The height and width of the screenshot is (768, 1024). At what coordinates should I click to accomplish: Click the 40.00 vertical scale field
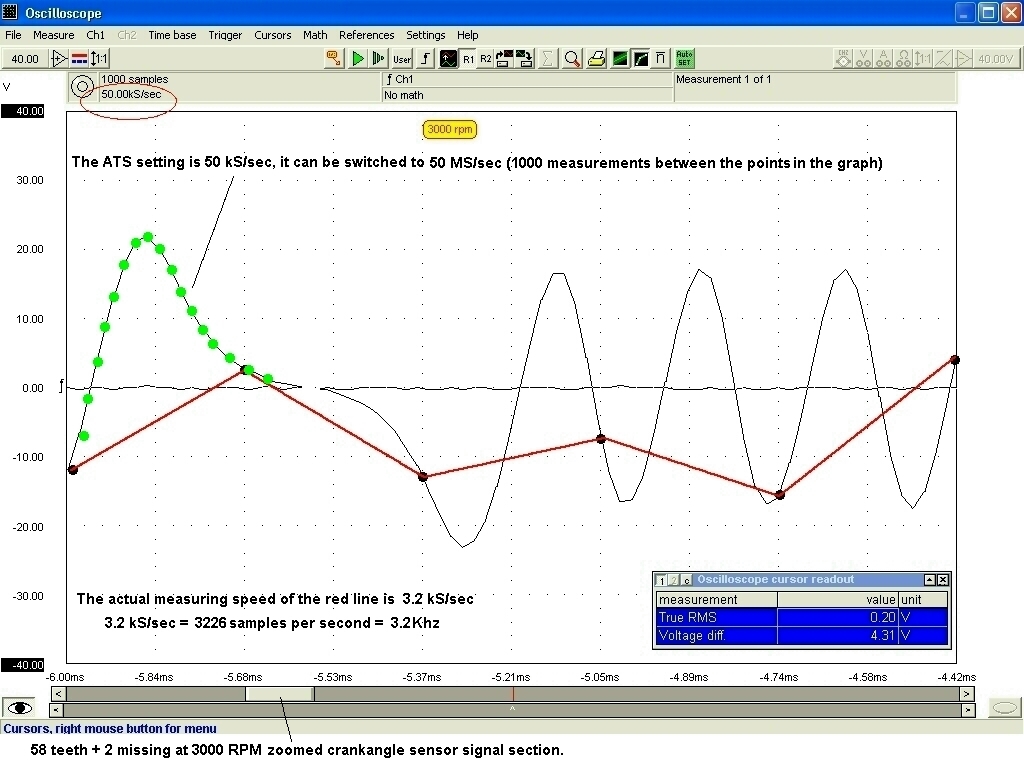(25, 58)
